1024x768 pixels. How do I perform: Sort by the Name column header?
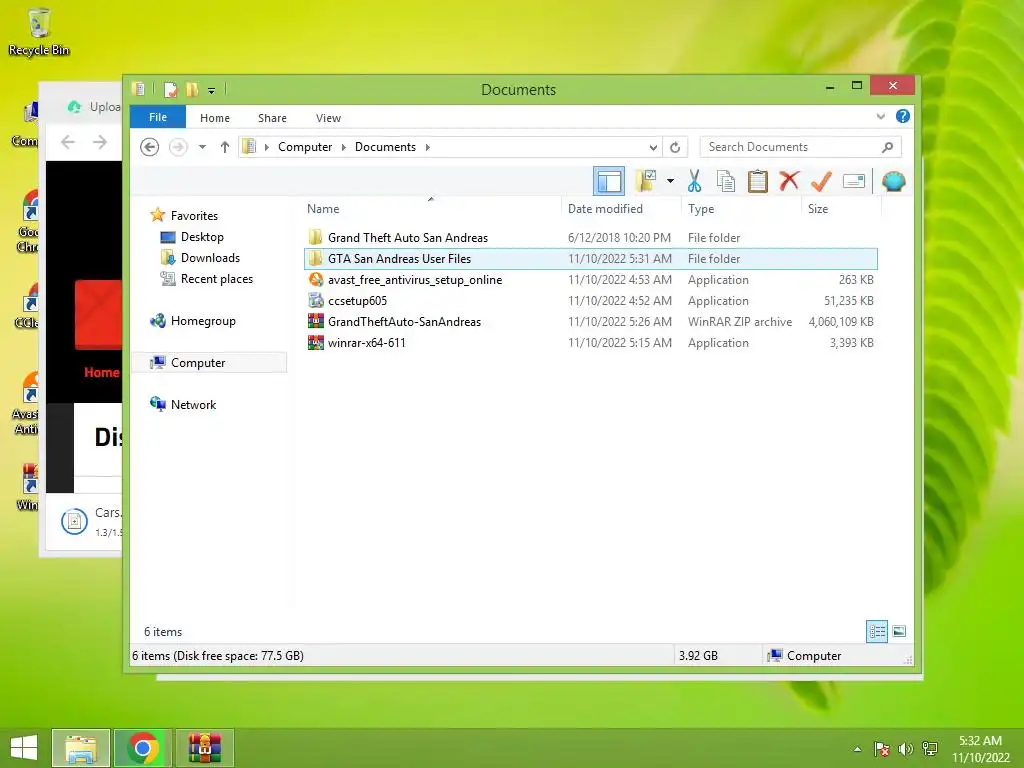point(431,209)
